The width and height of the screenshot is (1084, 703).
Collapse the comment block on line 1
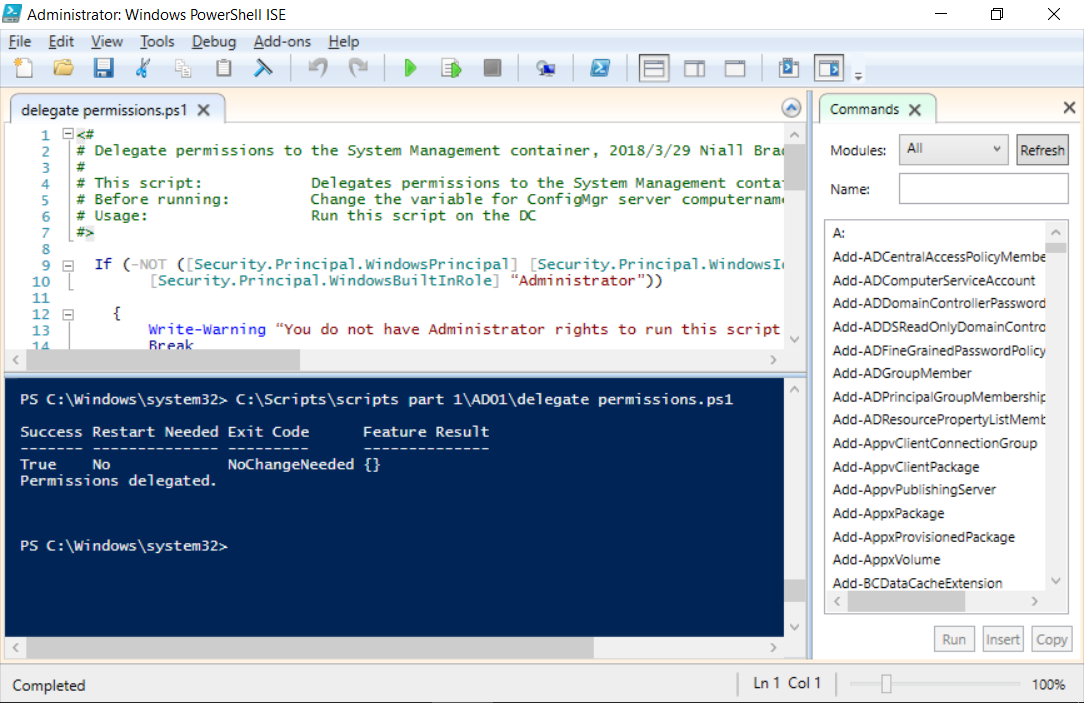click(x=68, y=133)
